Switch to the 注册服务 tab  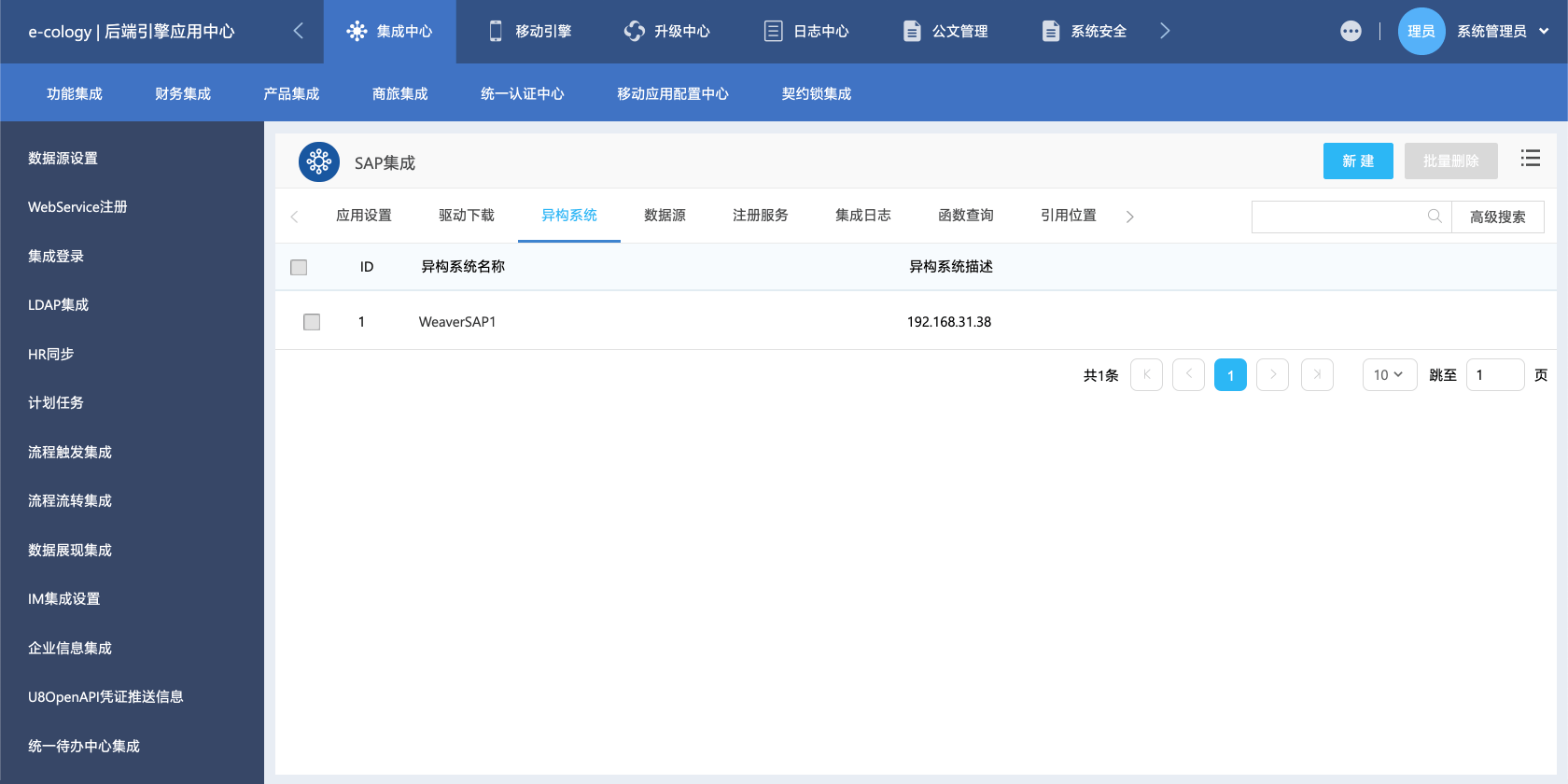761,216
